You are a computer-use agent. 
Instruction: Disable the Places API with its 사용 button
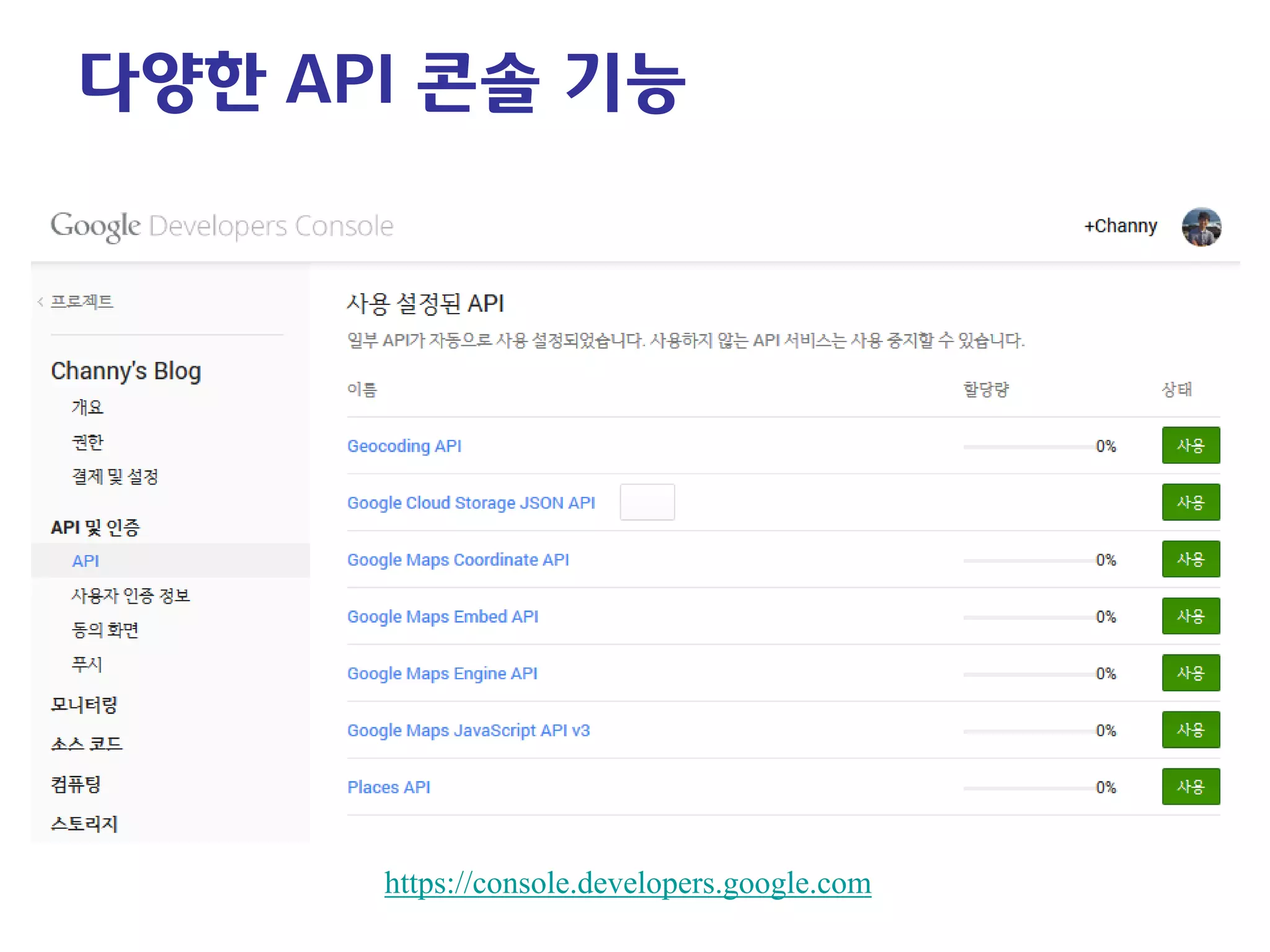pos(1190,787)
